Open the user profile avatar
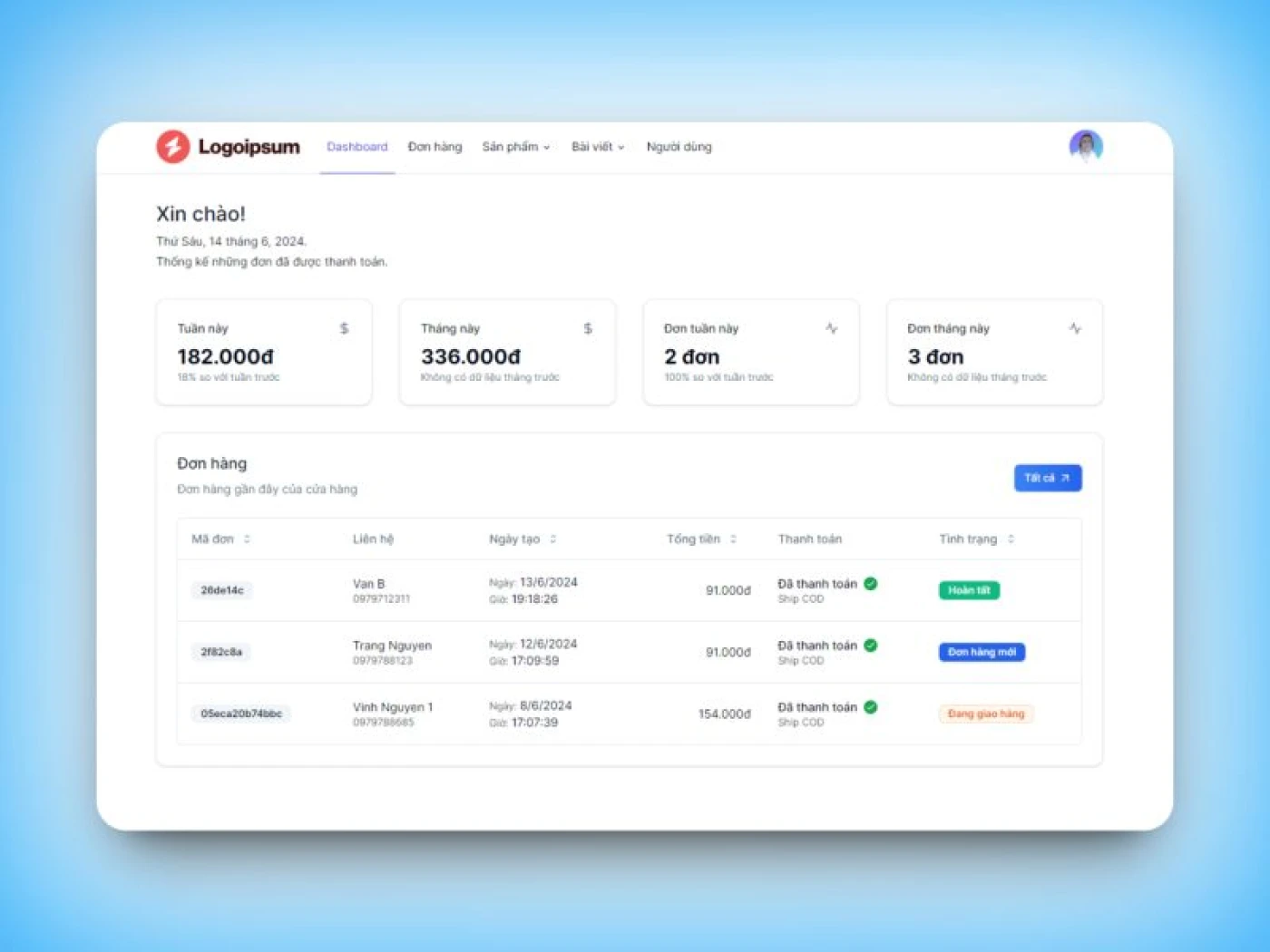This screenshot has width=1270, height=952. click(x=1085, y=146)
